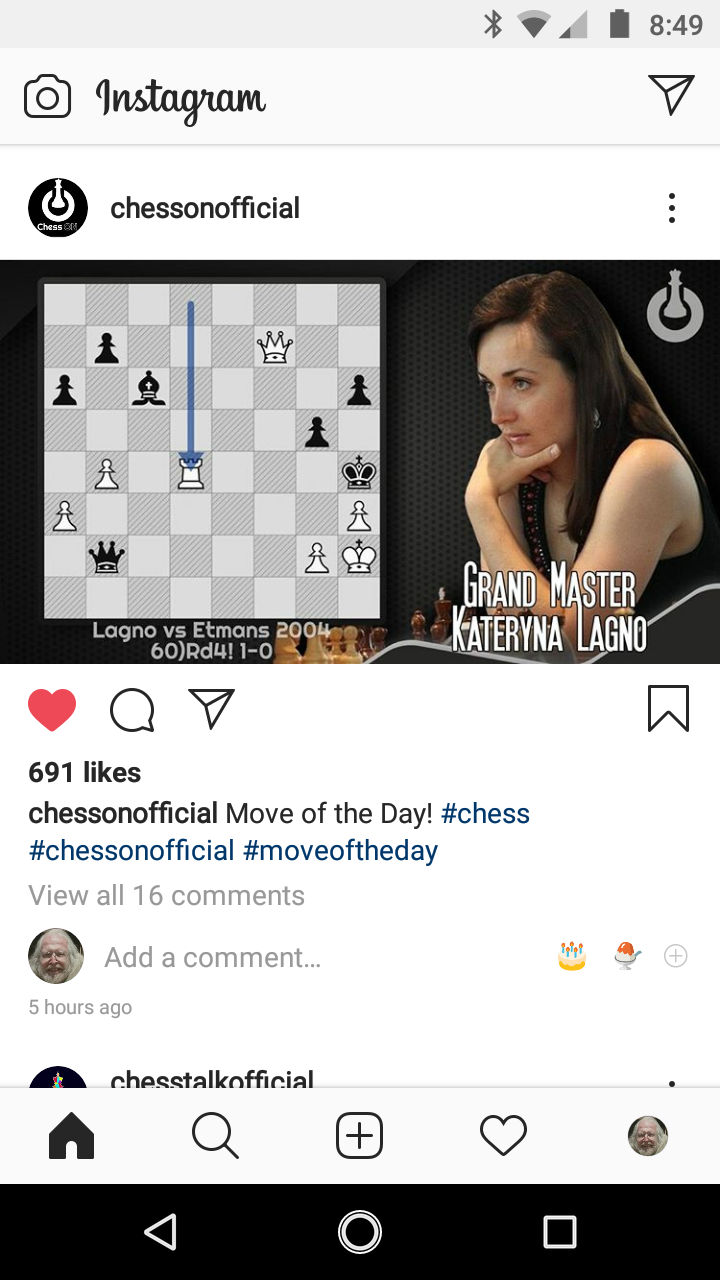
Task: Open the chess move post image
Action: click(360, 462)
